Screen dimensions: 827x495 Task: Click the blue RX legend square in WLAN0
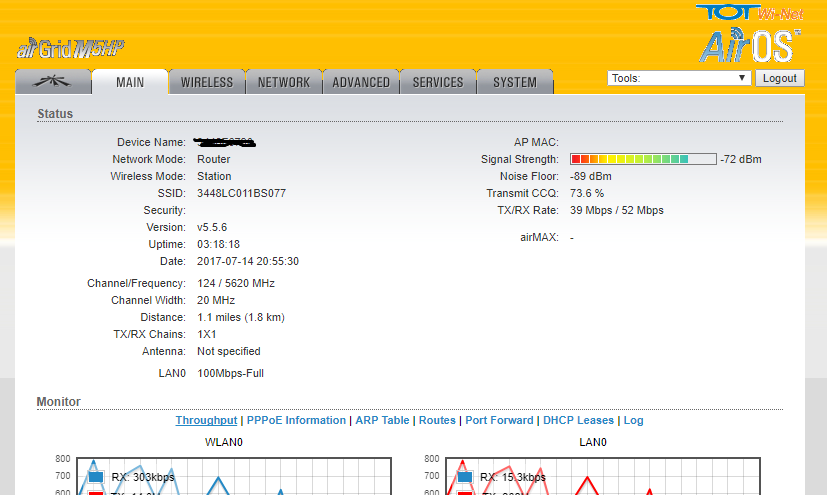(x=97, y=477)
